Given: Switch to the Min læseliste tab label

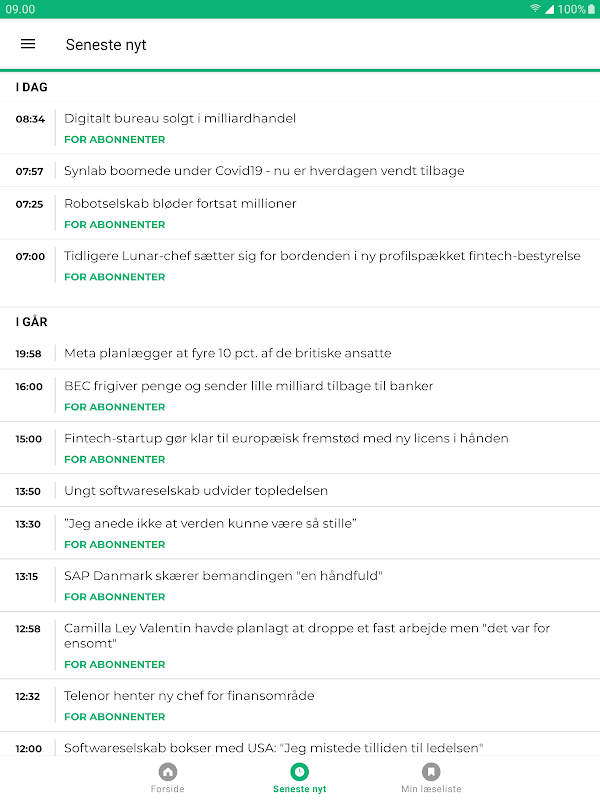Looking at the screenshot, I should [x=431, y=789].
